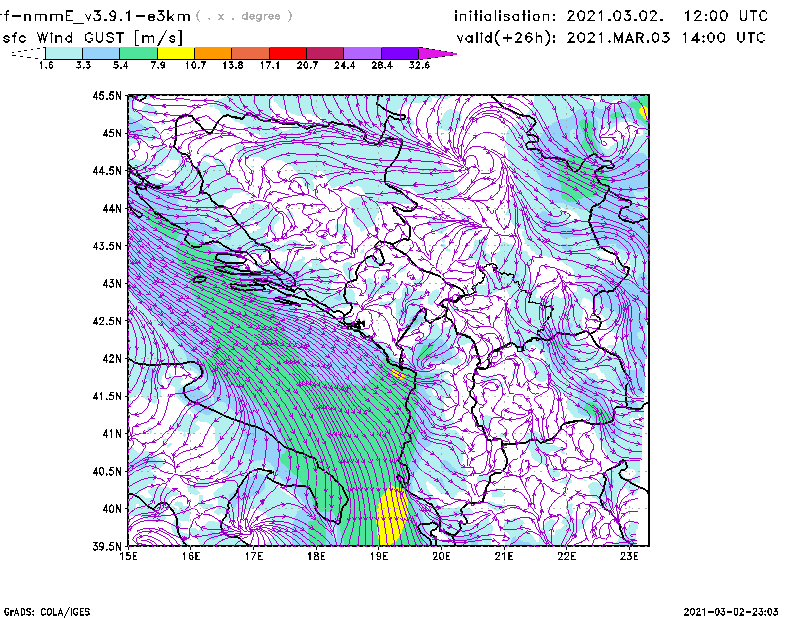
Task: Click legend value 17.1
Action: pyautogui.click(x=270, y=65)
